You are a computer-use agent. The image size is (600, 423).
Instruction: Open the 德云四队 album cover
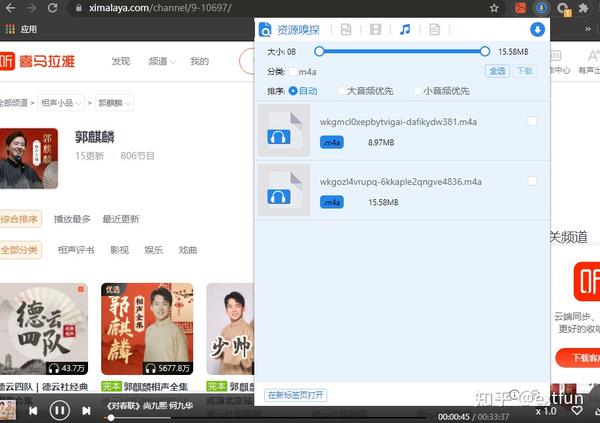pos(44,329)
